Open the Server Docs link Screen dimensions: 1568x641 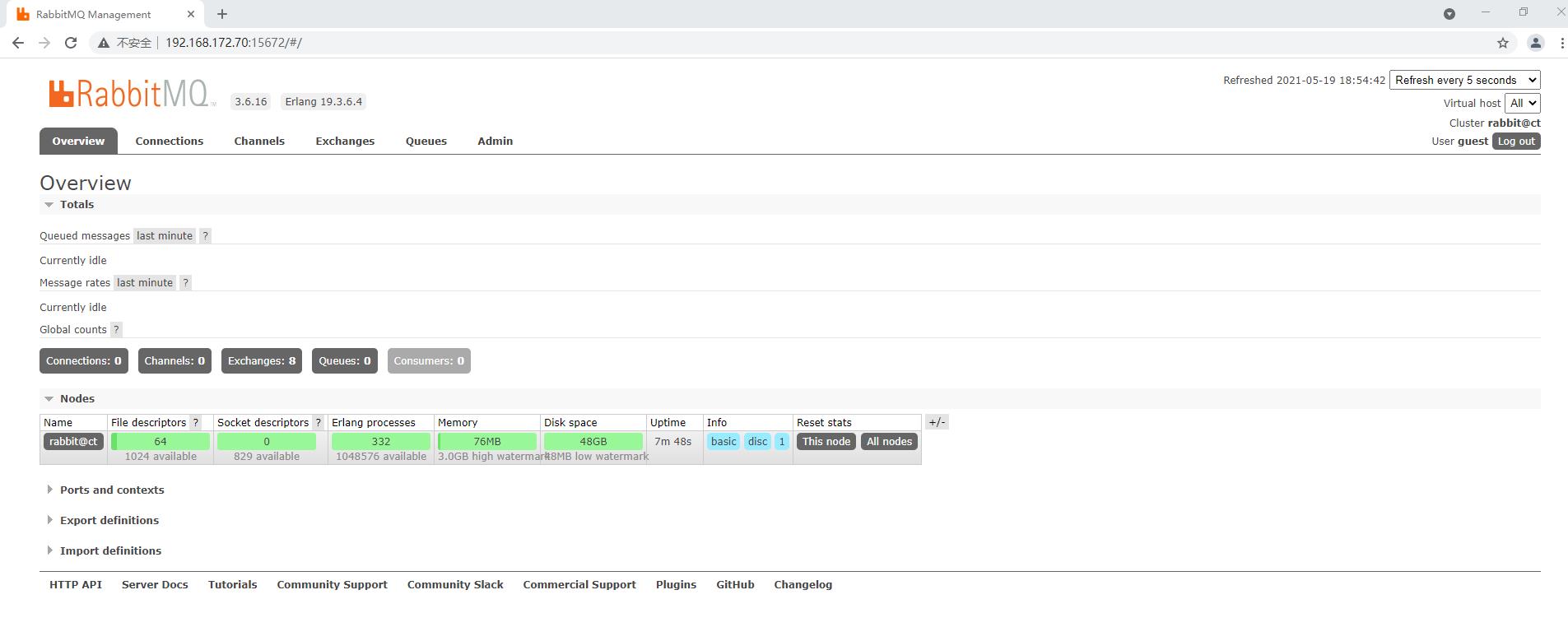tap(155, 584)
